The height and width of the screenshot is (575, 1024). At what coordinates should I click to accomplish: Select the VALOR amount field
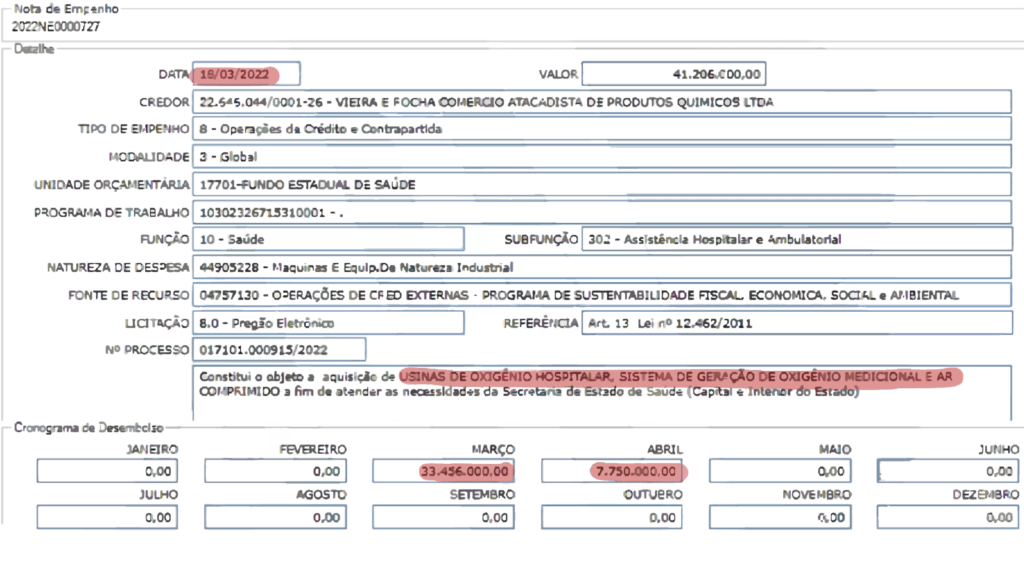pyautogui.click(x=674, y=75)
